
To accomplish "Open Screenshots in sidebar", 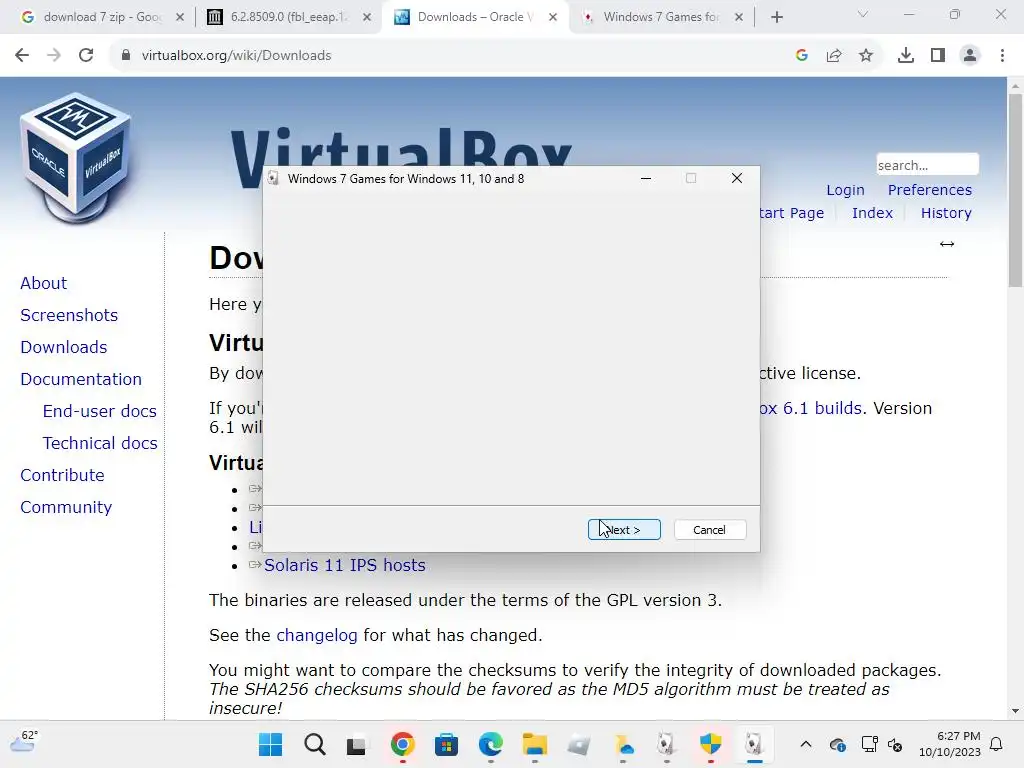I will 69,315.
